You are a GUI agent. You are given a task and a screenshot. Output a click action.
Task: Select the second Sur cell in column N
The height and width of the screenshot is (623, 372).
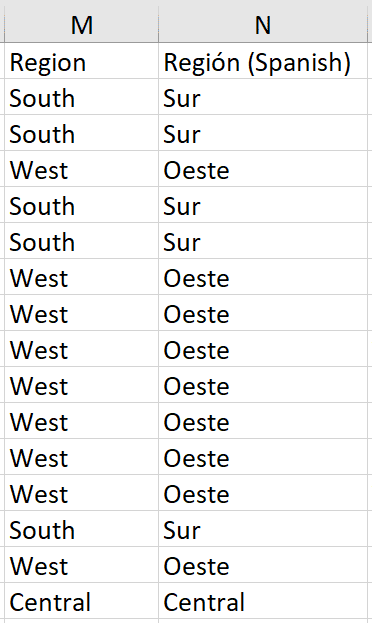tap(263, 133)
